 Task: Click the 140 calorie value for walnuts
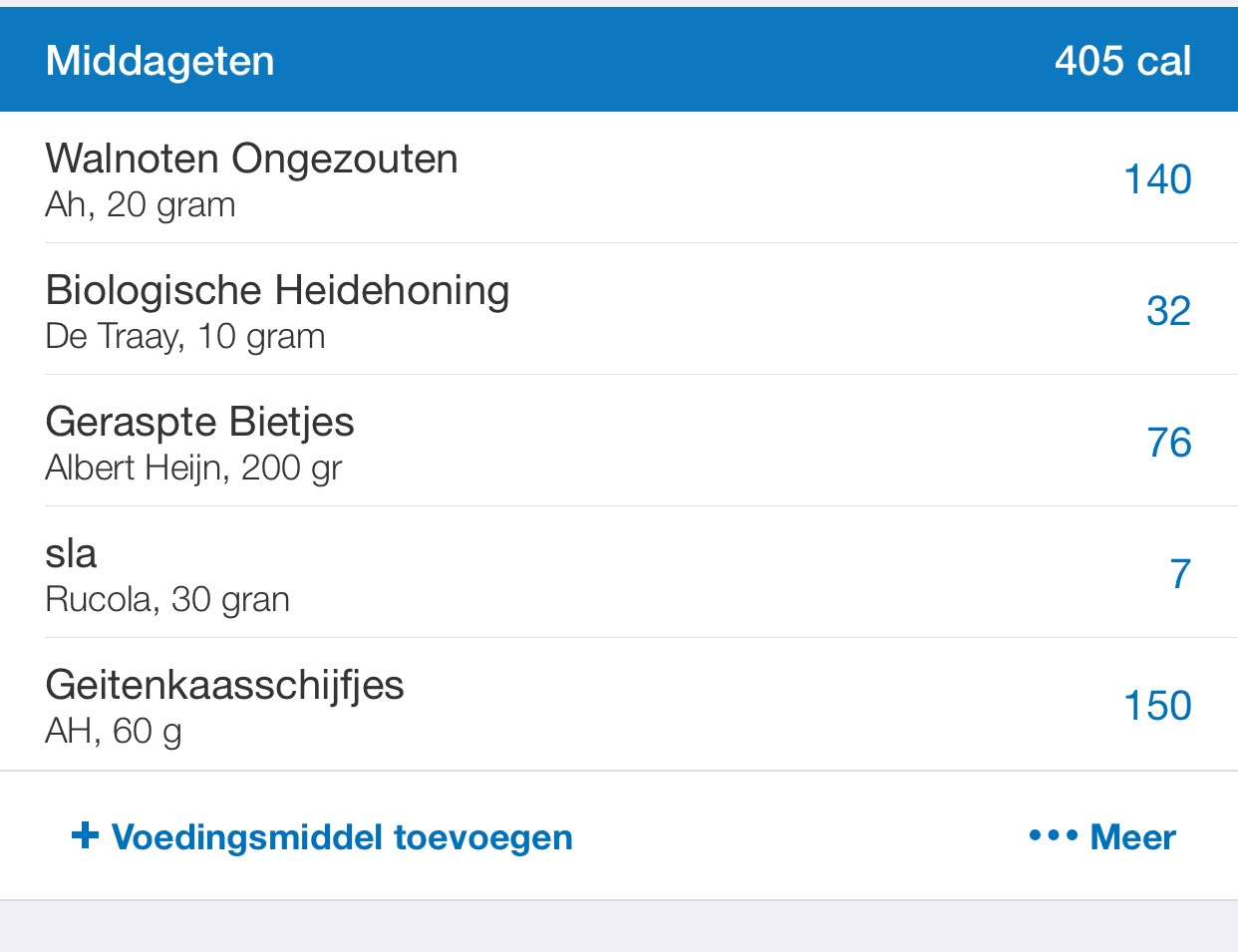pos(1157,179)
